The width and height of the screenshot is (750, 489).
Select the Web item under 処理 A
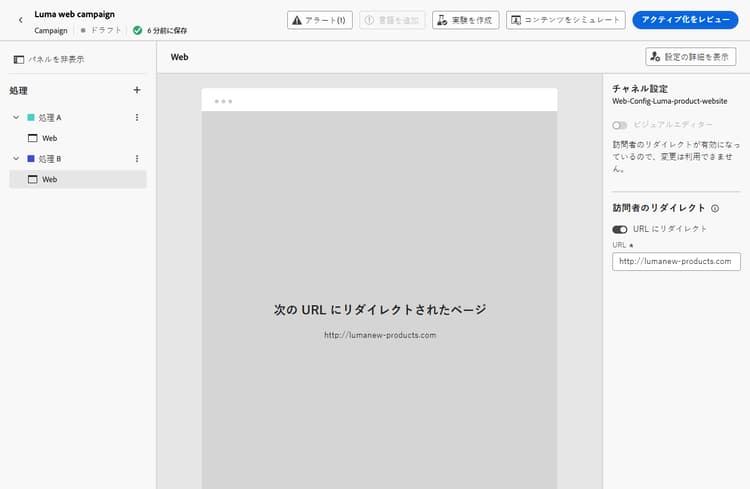click(x=78, y=138)
